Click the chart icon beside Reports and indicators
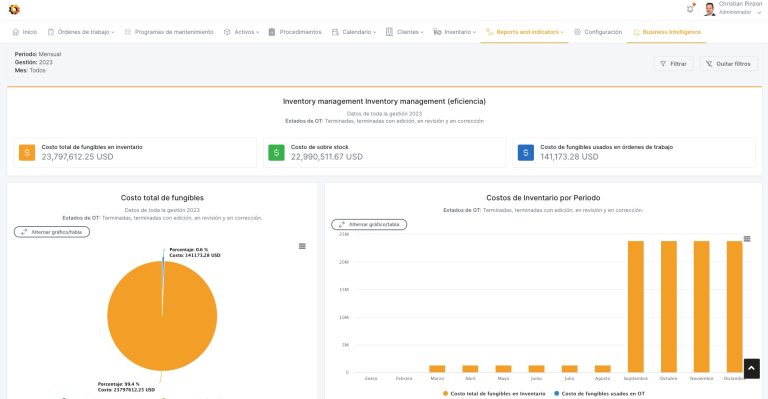Image resolution: width=768 pixels, height=399 pixels. (489, 32)
